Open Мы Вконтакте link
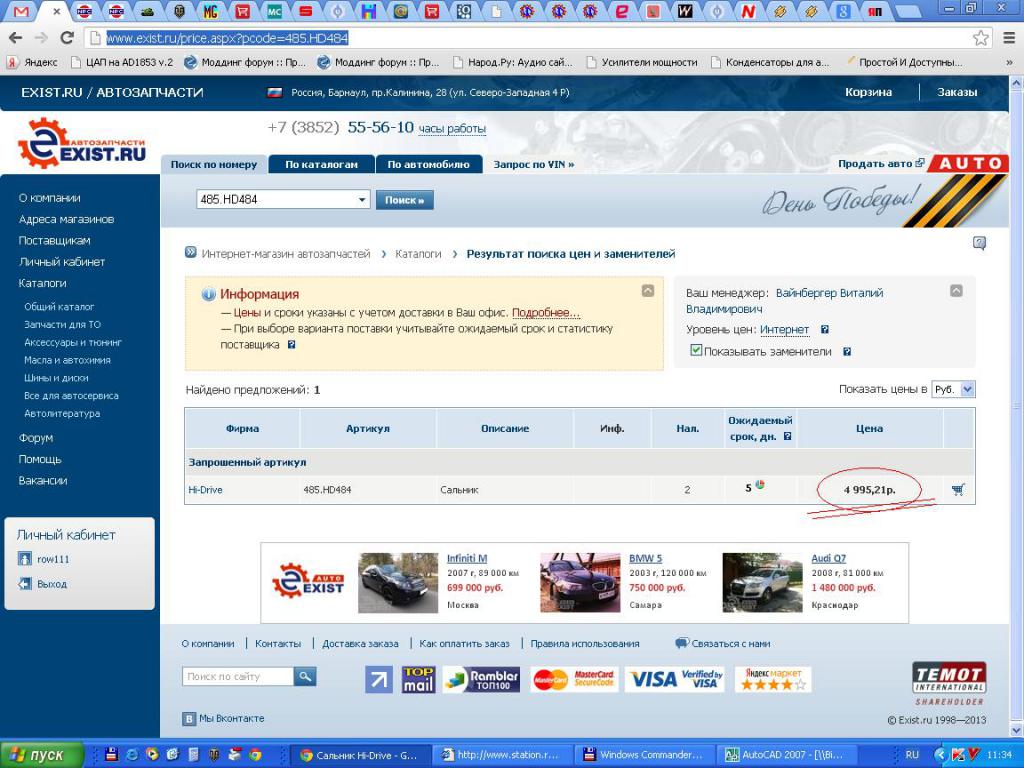 [x=231, y=718]
